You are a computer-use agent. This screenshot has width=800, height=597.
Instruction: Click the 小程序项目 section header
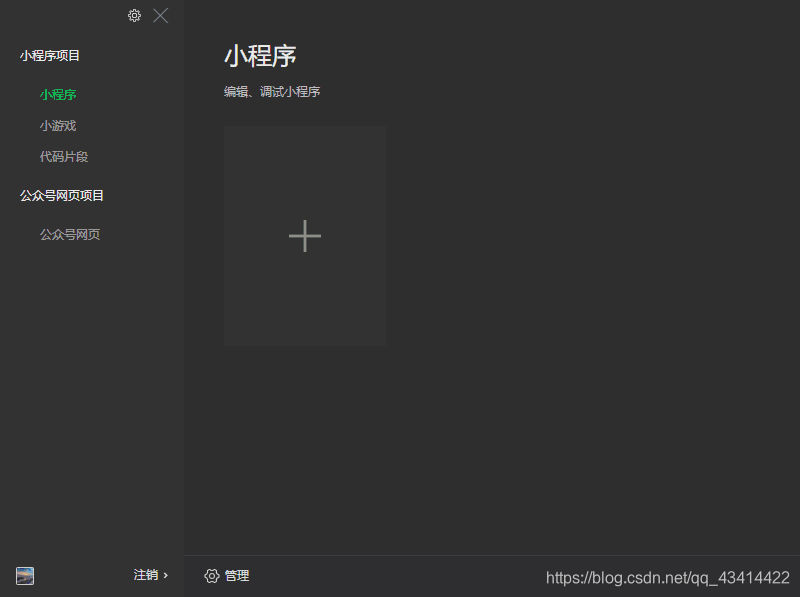[x=49, y=56]
